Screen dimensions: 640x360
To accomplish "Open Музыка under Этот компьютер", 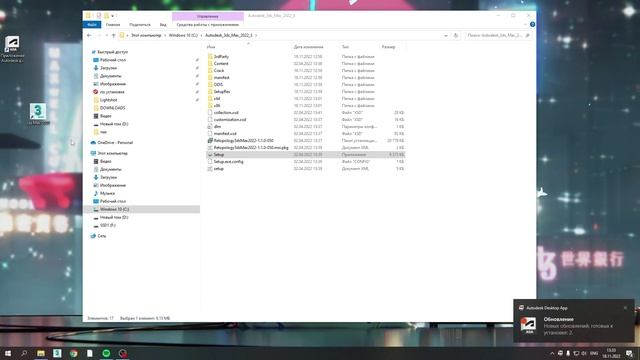I will pos(107,193).
